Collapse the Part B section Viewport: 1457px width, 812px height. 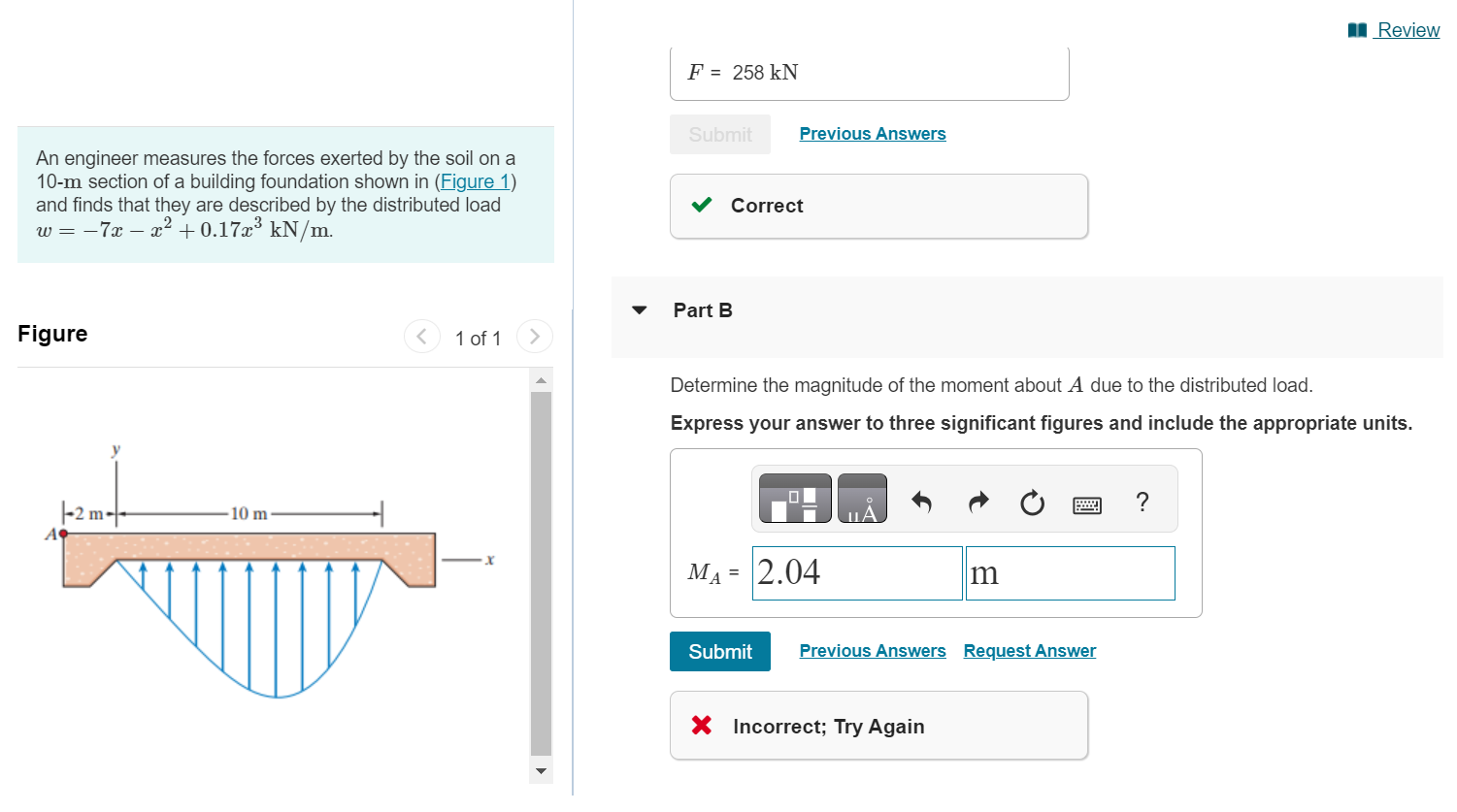tap(639, 309)
